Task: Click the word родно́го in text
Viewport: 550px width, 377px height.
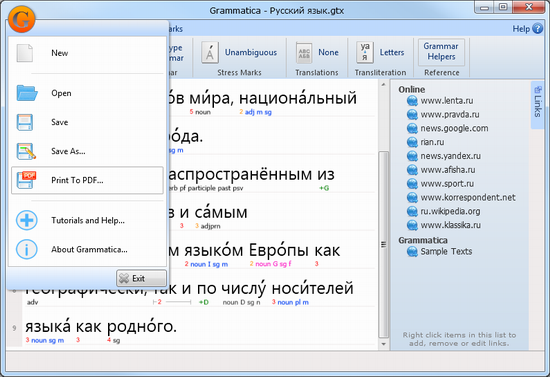Action: (x=141, y=327)
